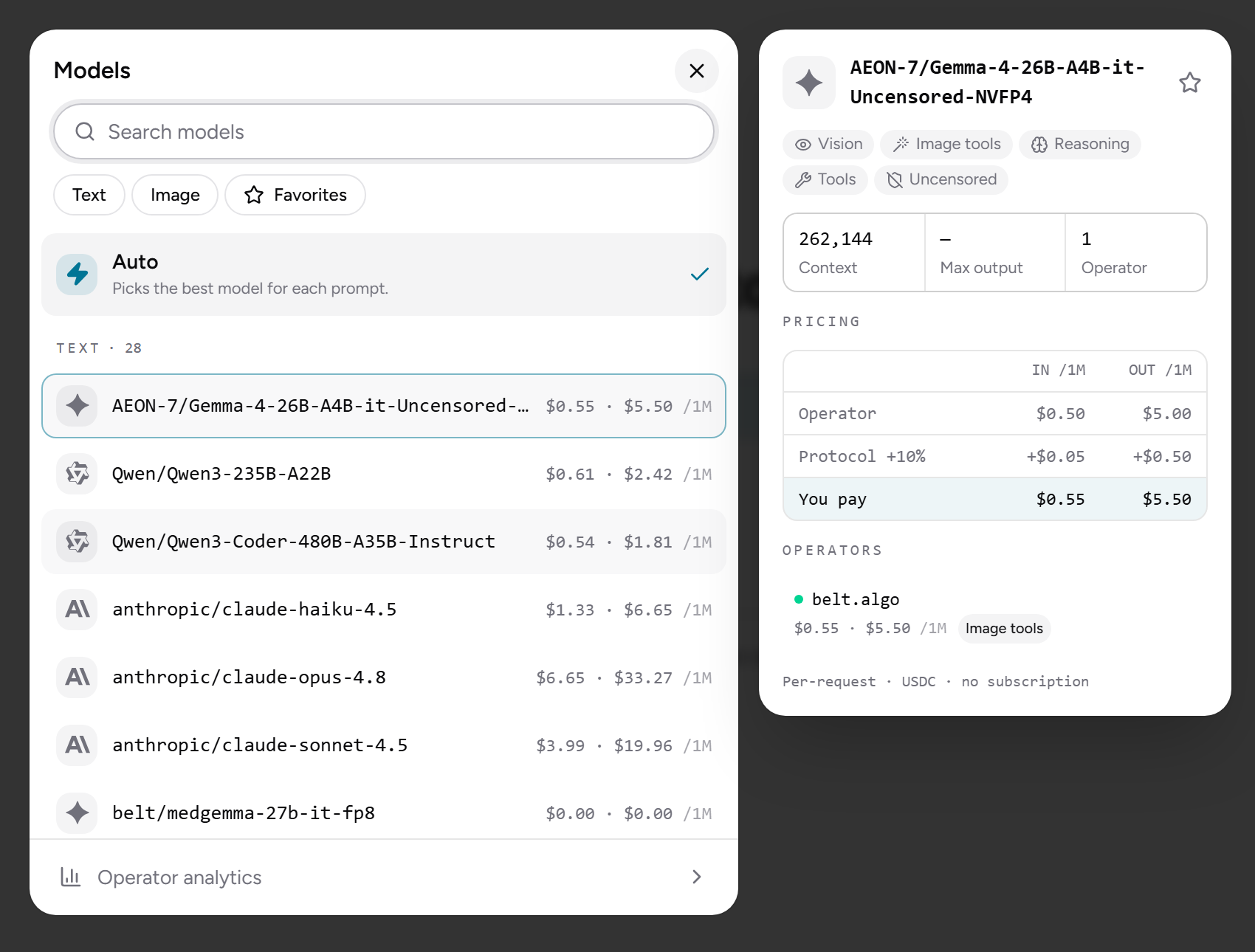
Task: Click the Auto lightning bolt icon
Action: click(x=77, y=275)
